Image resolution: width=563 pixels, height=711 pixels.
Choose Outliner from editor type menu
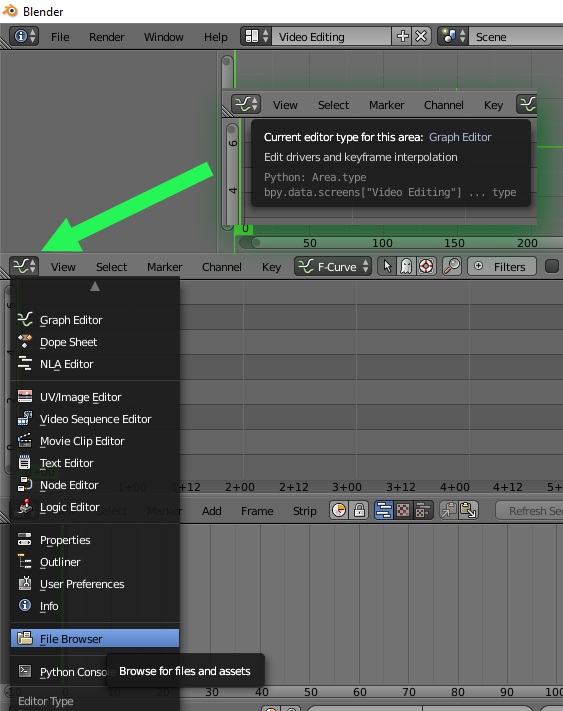click(x=95, y=562)
